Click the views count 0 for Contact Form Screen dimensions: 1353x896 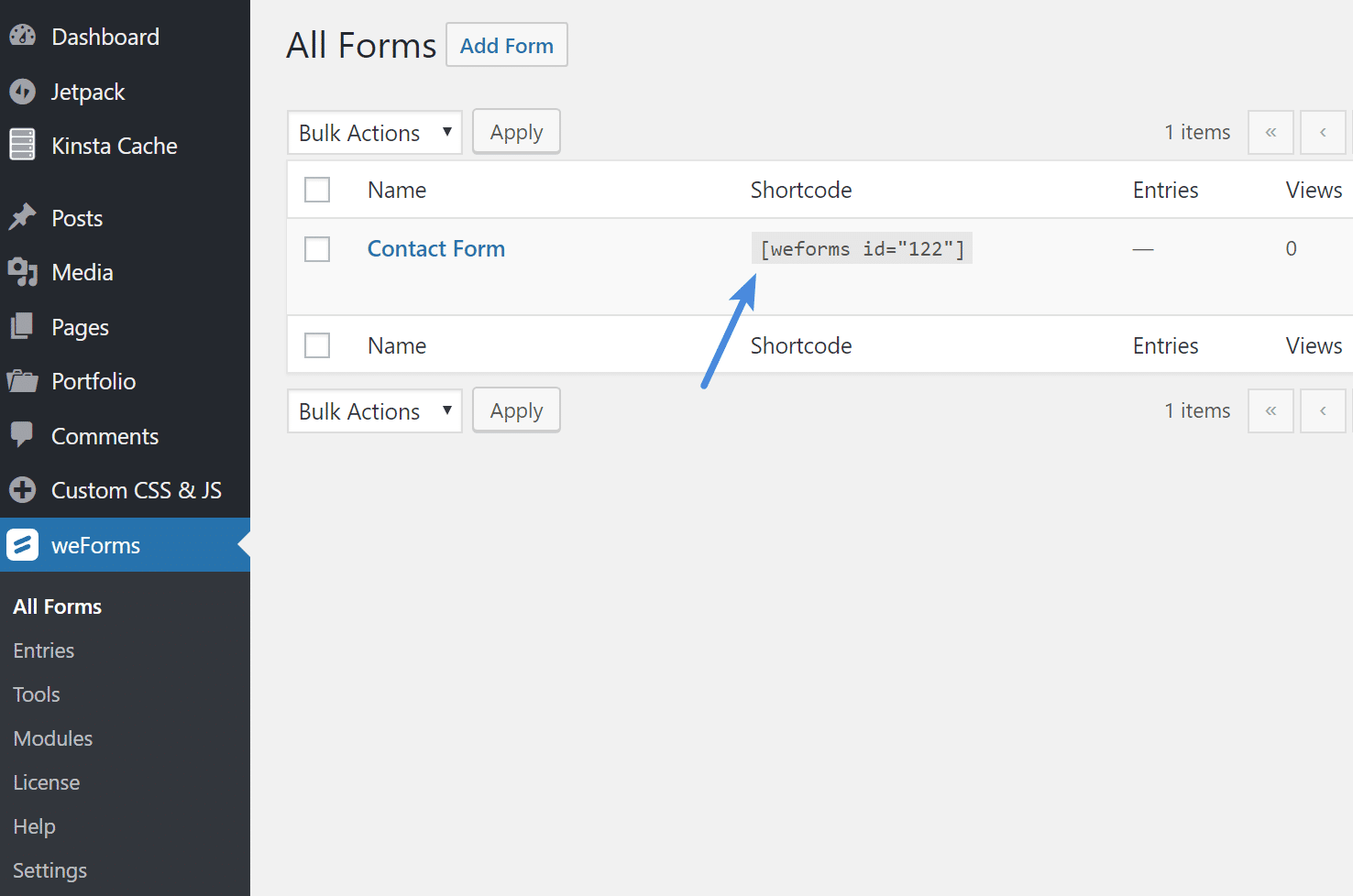click(1291, 248)
